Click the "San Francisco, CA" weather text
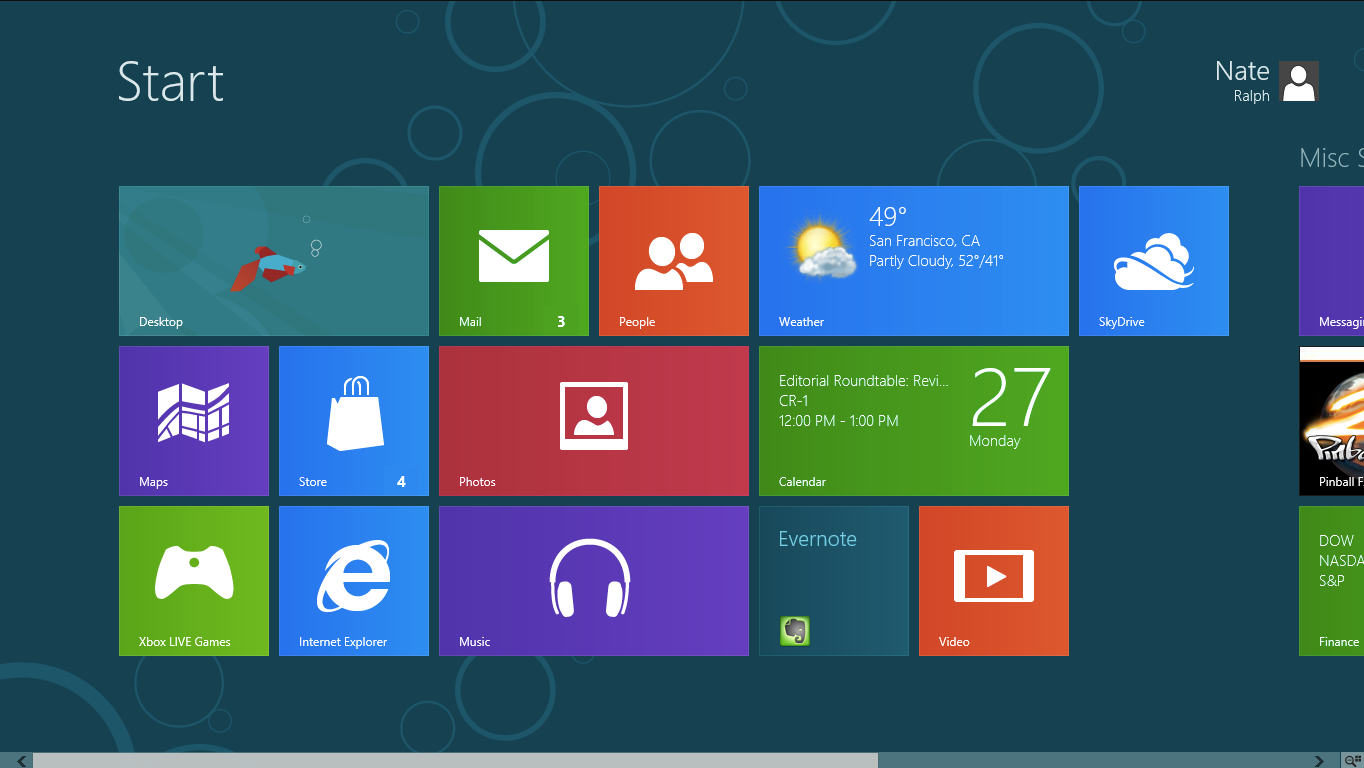Screen dimensions: 1364x768 [x=924, y=241]
